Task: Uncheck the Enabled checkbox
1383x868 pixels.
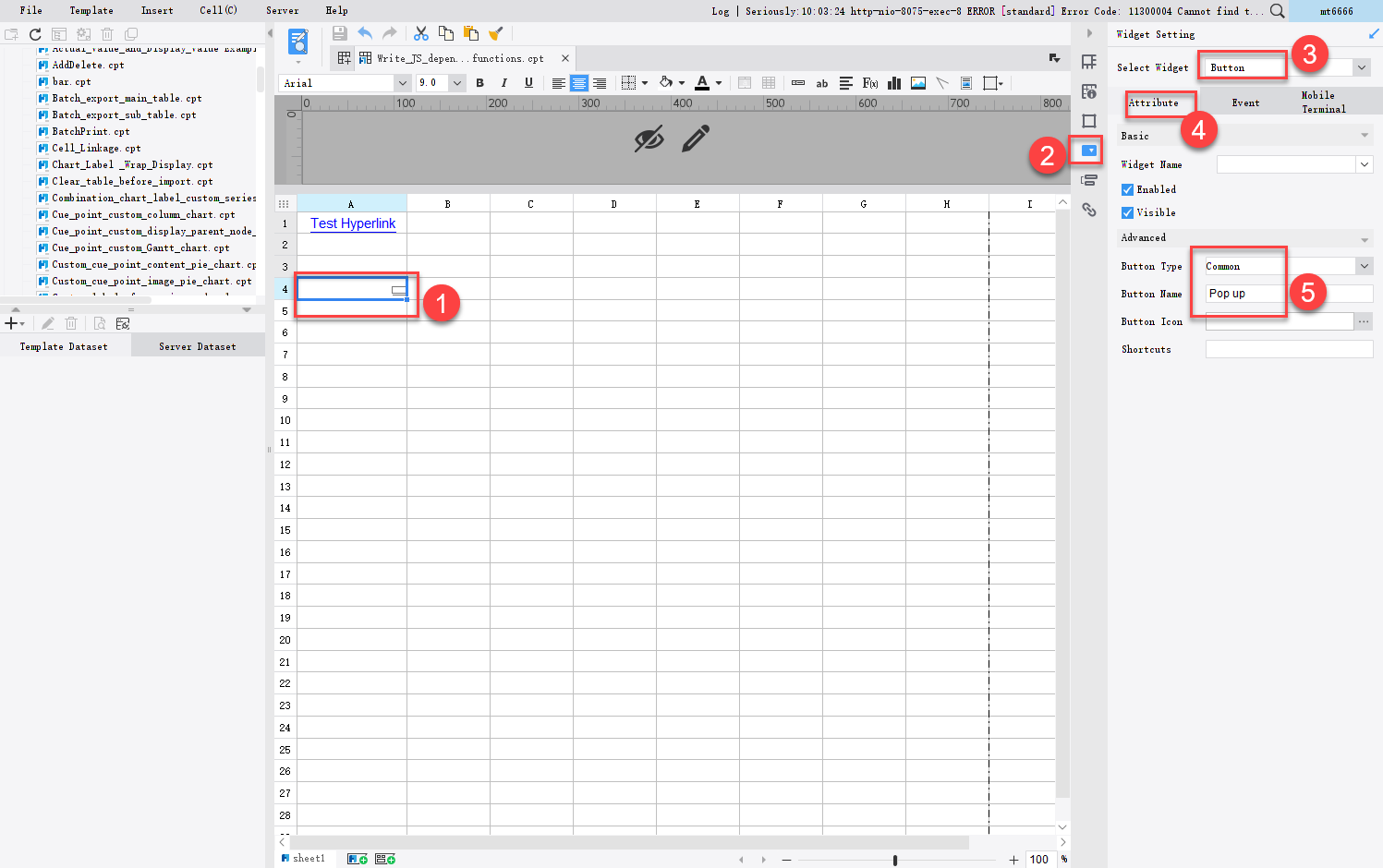Action: tap(1128, 189)
